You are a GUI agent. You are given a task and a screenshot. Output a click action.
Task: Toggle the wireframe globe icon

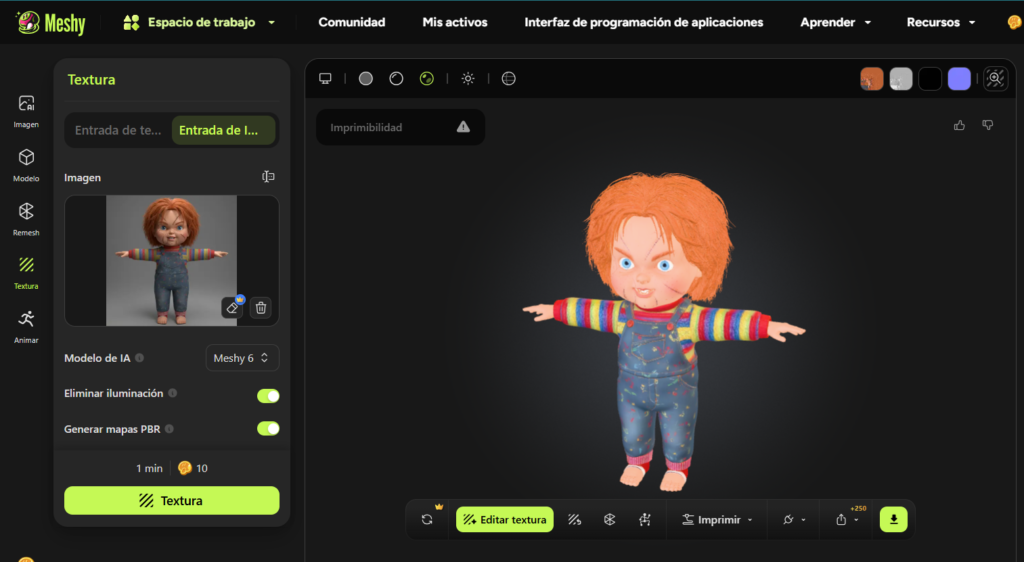click(509, 78)
